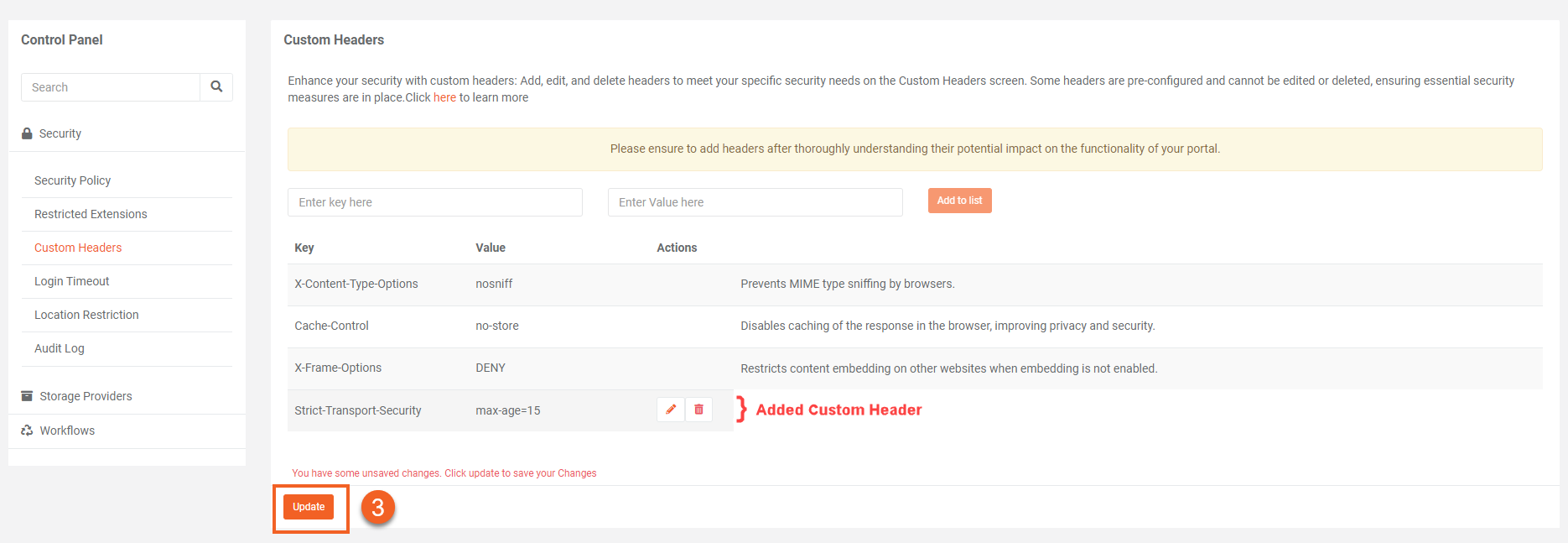Screen dimensions: 1568x543
Task: Click the Workflows recycle icon
Action: point(27,431)
